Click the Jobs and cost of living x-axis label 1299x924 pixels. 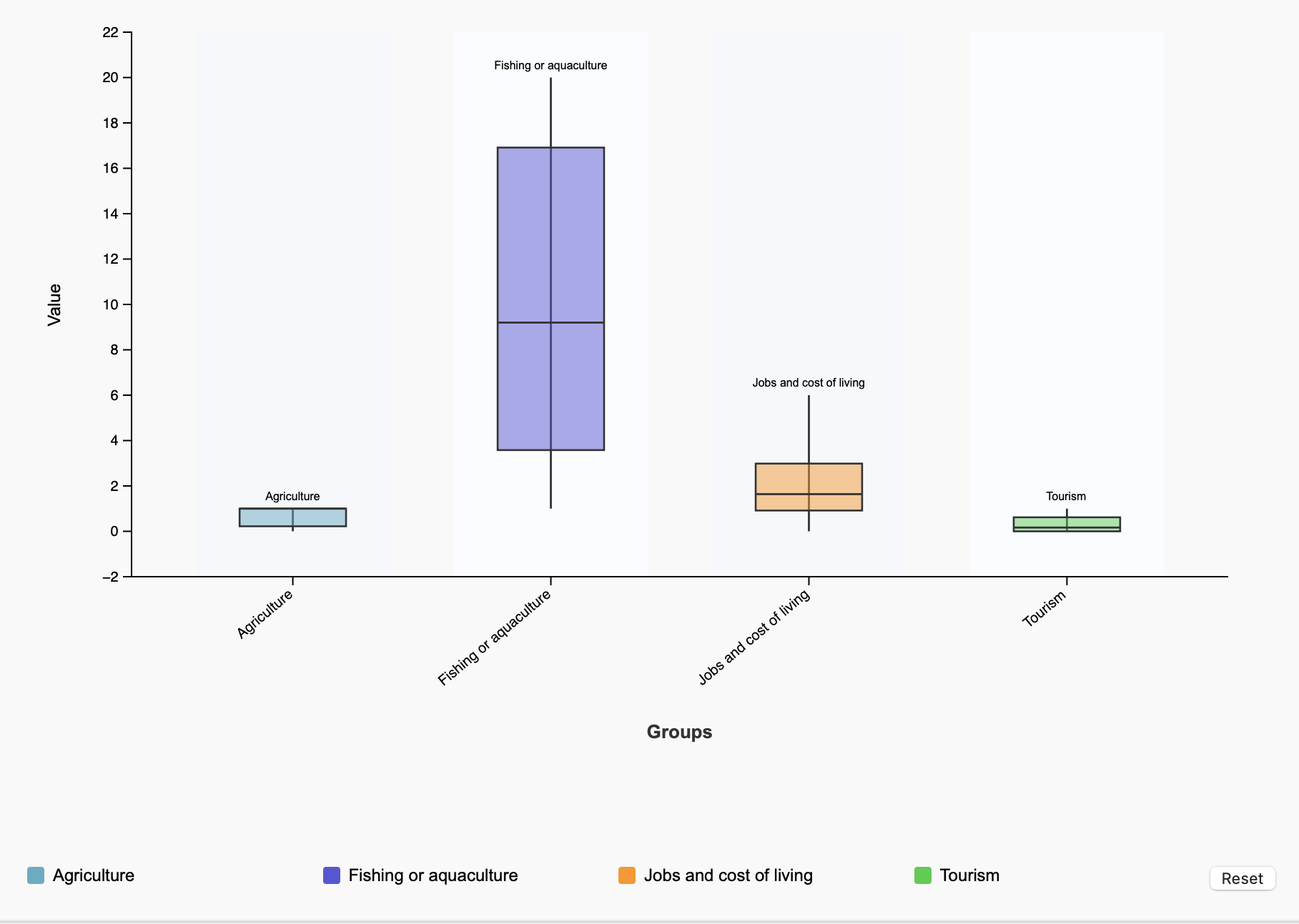(x=754, y=637)
